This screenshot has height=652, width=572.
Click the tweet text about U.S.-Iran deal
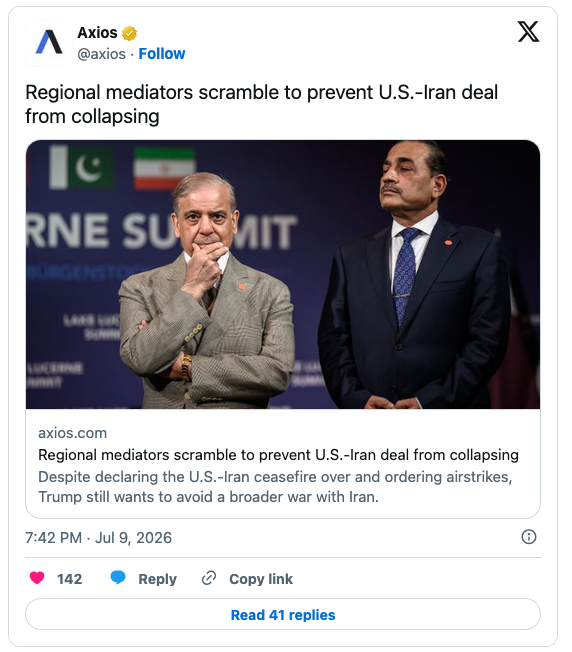(x=261, y=104)
